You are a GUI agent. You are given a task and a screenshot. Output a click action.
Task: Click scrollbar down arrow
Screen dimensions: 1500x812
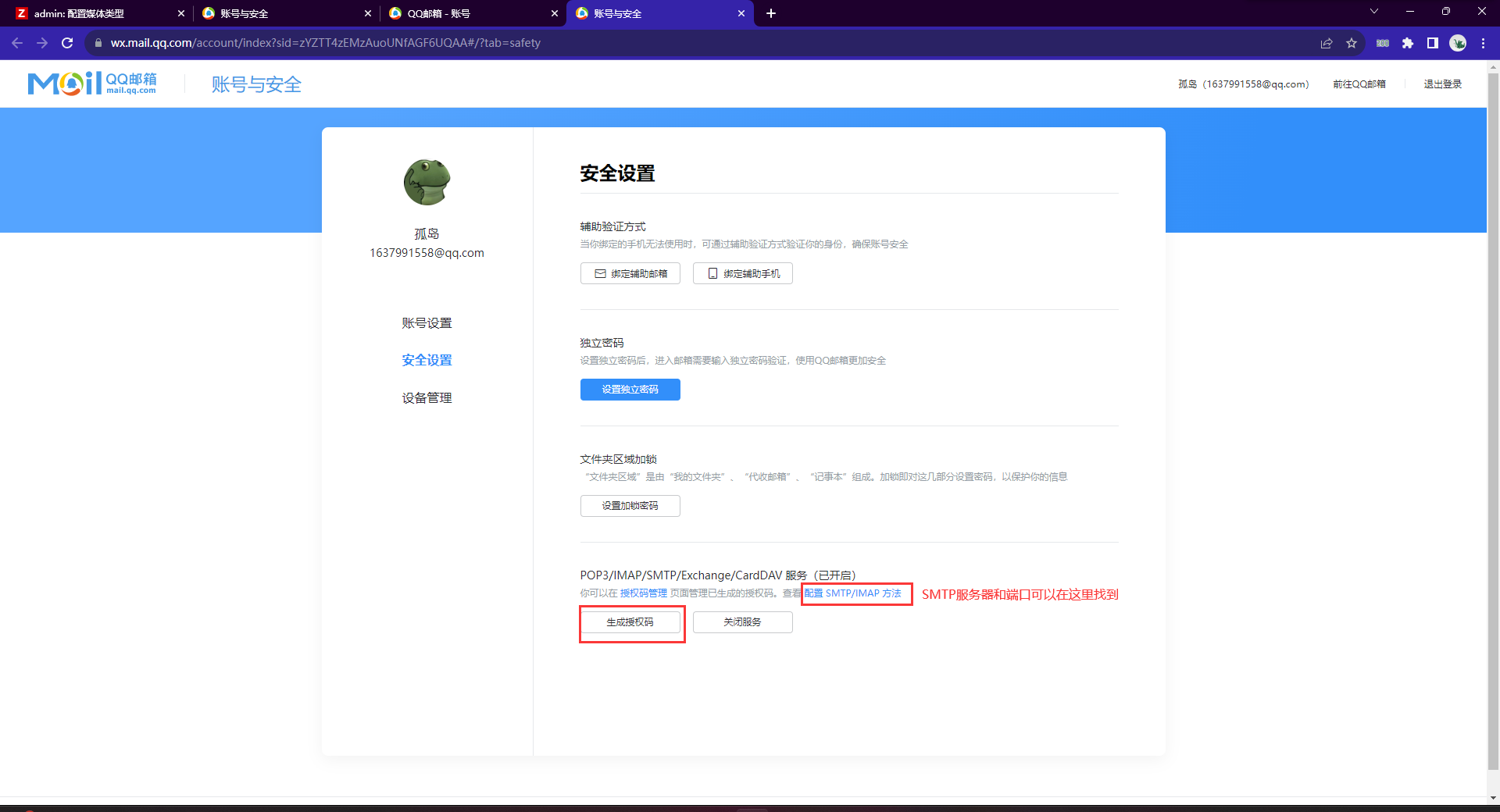(1493, 798)
